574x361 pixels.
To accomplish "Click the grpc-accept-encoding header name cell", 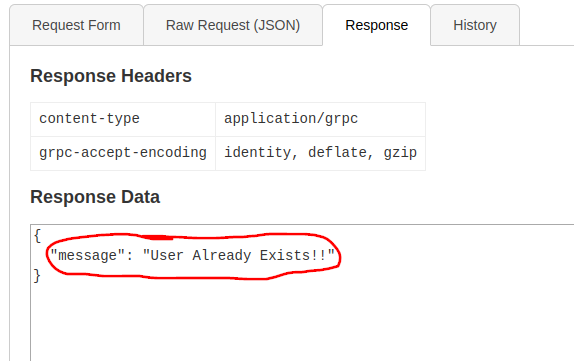I will pos(123,153).
